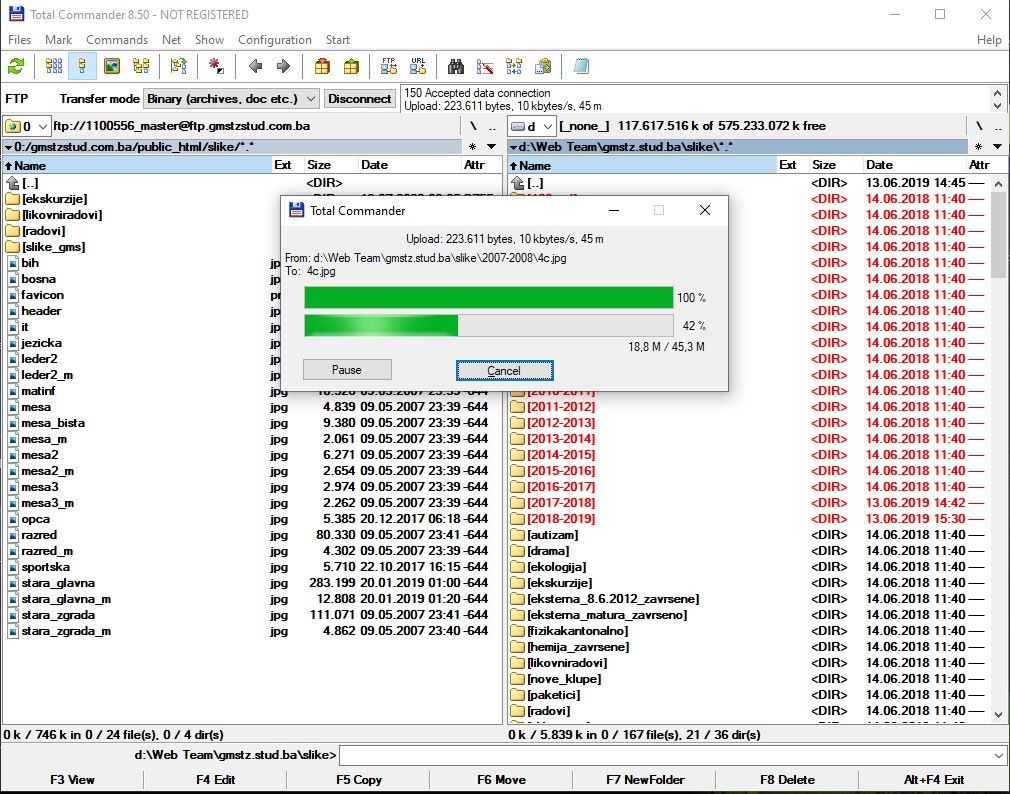Click right panel root backslash button
Image resolution: width=1010 pixels, height=794 pixels.
point(978,126)
